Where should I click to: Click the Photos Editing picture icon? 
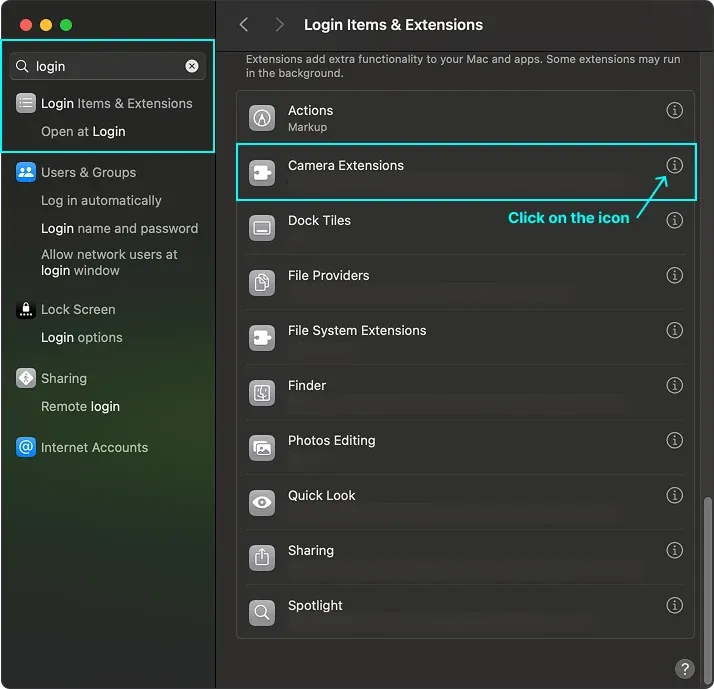click(262, 448)
